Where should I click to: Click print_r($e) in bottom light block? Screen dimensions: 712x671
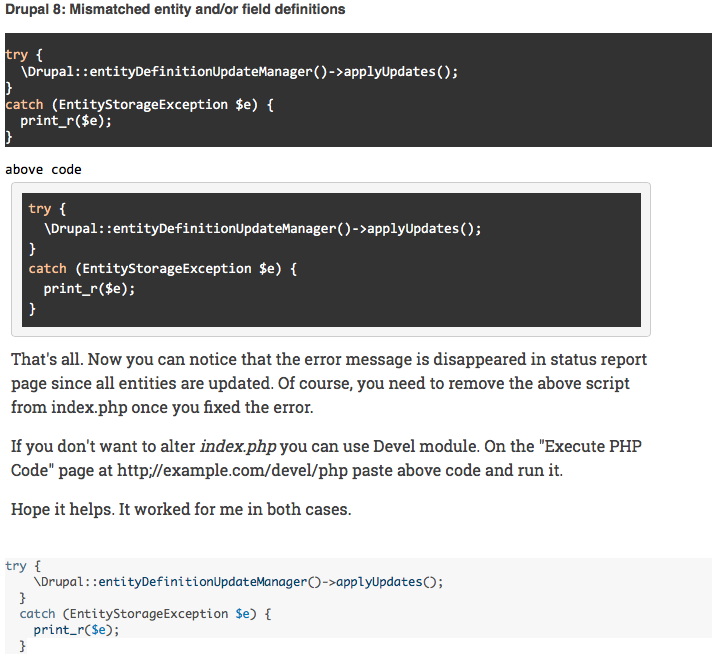76,630
